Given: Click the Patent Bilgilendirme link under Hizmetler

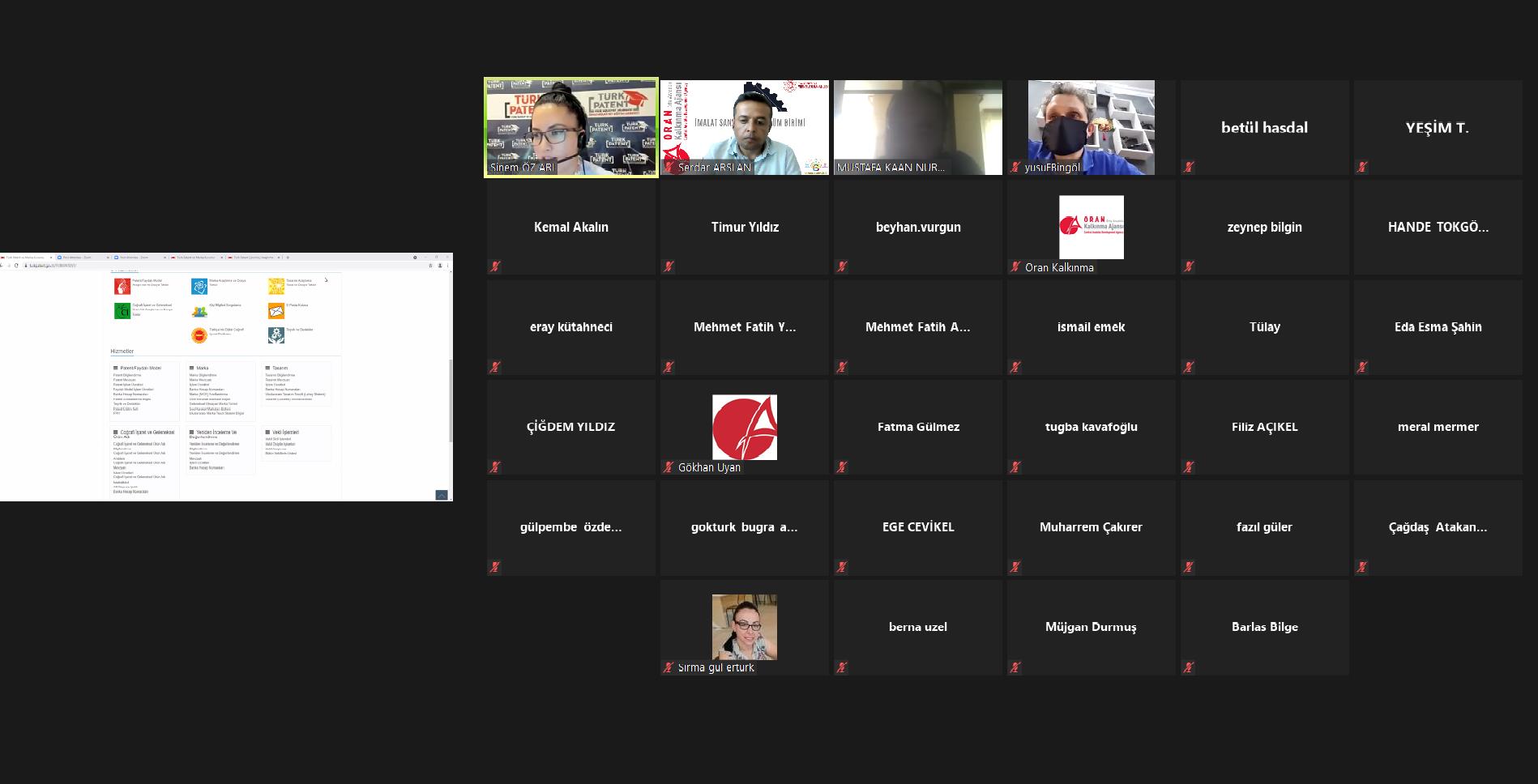Looking at the screenshot, I should (127, 375).
